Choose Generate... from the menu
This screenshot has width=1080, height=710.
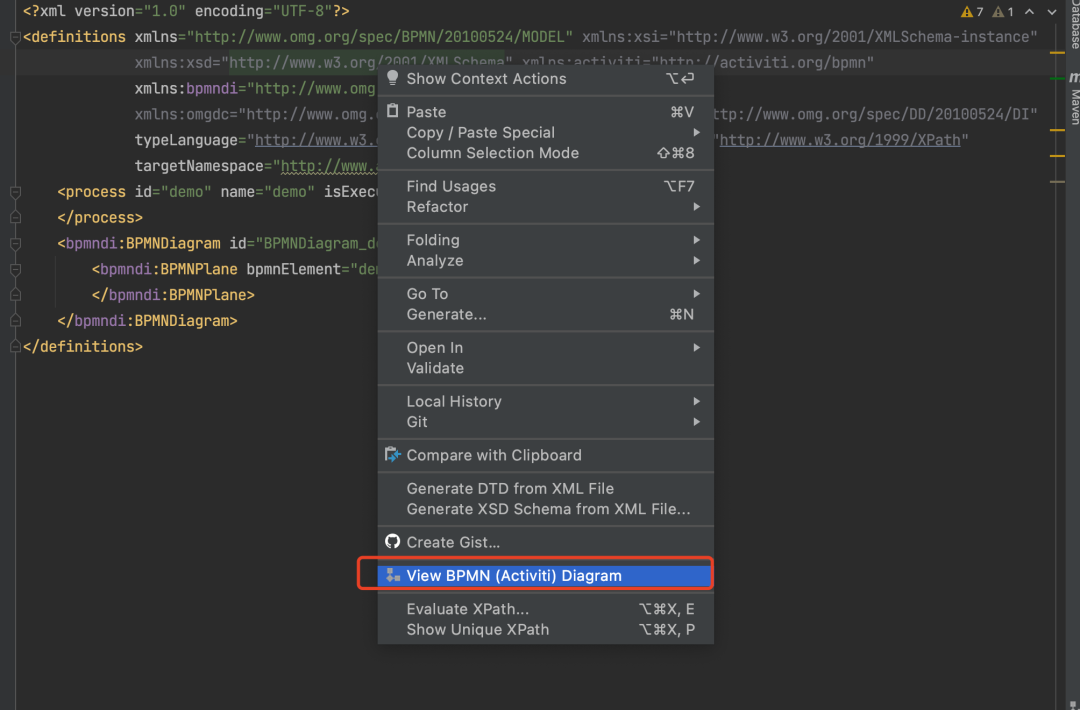tap(546, 314)
